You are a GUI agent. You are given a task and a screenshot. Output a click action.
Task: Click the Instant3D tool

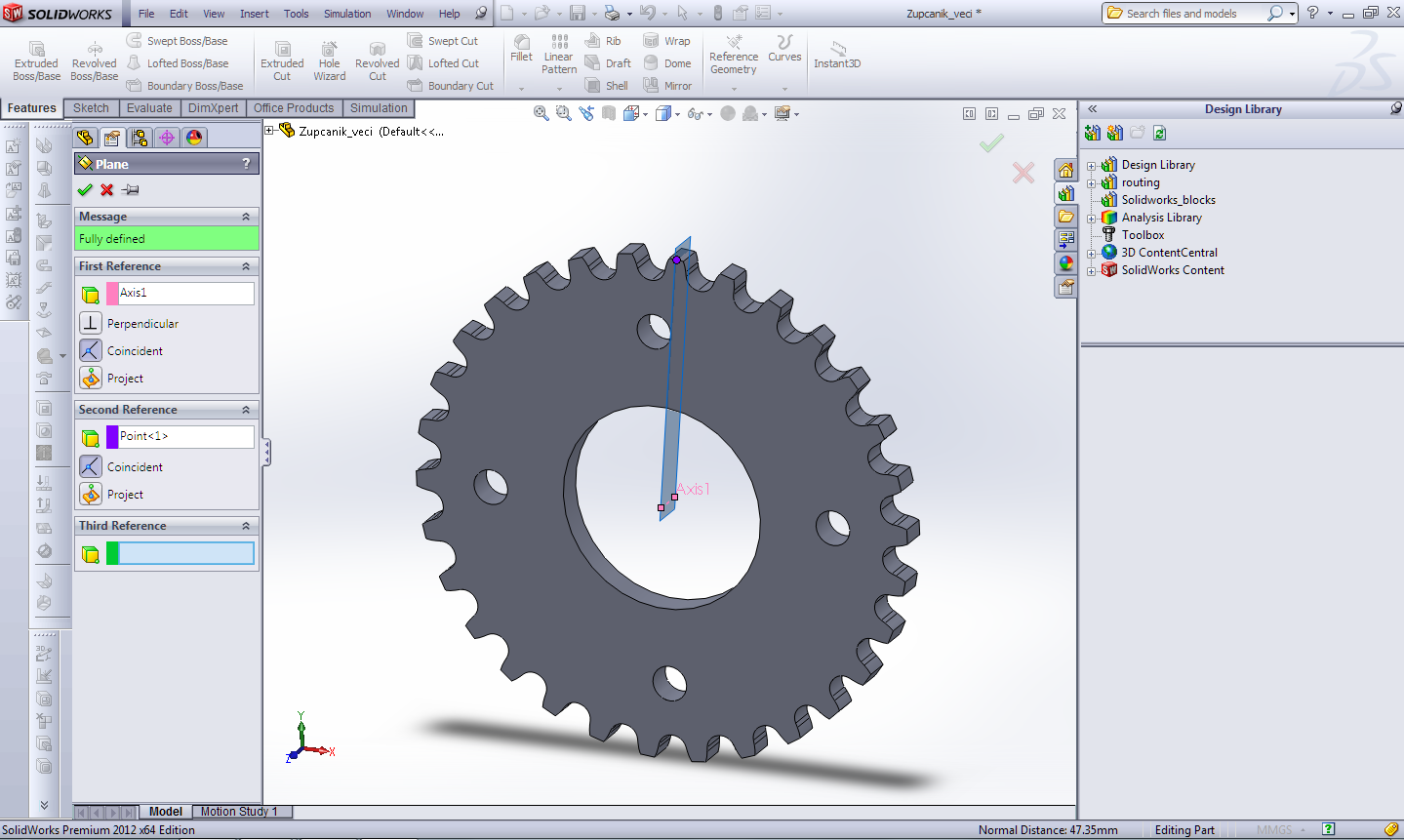(837, 50)
